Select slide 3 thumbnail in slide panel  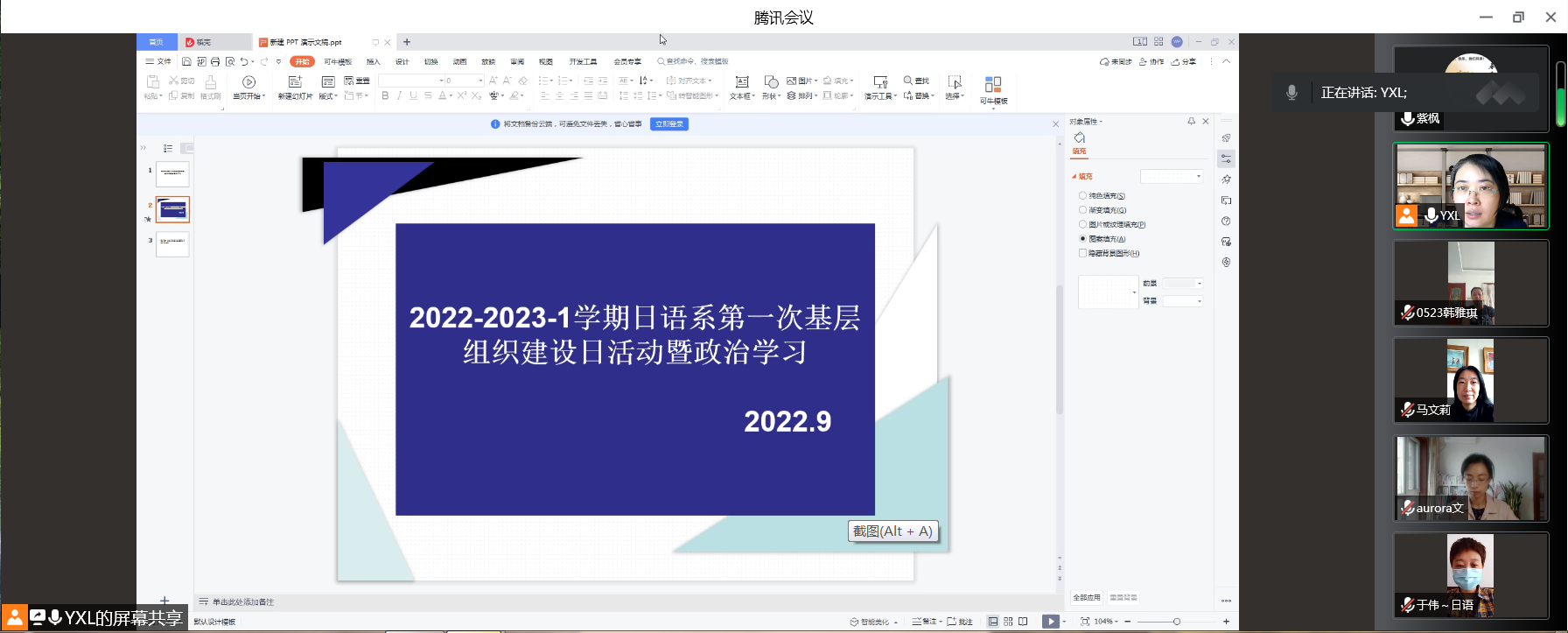click(x=172, y=244)
